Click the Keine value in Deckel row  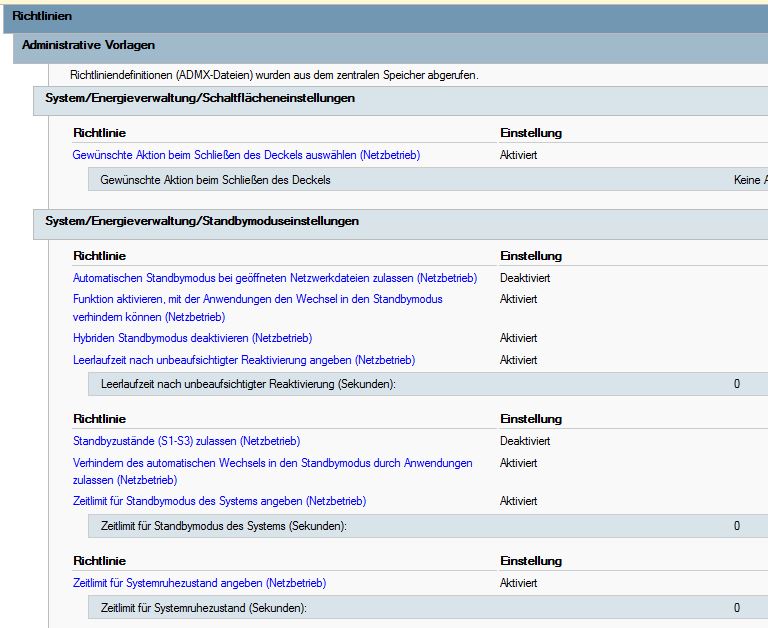click(x=750, y=180)
